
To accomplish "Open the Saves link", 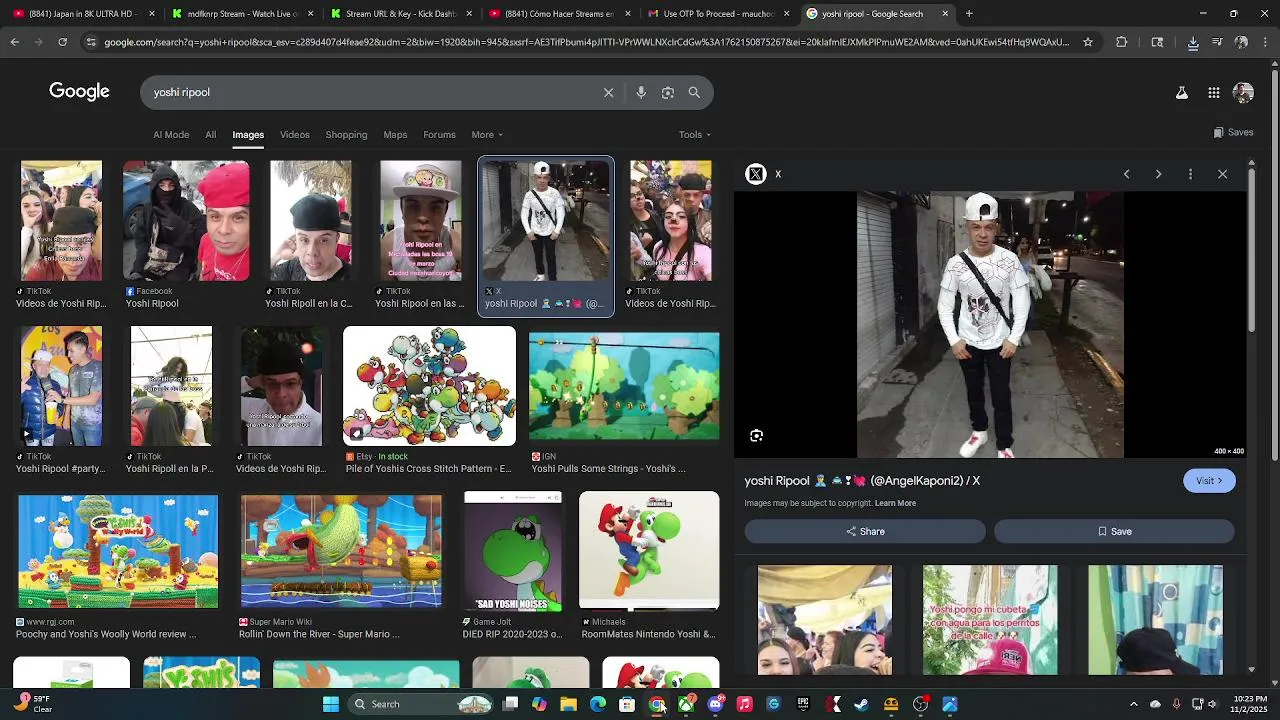I will [x=1233, y=132].
